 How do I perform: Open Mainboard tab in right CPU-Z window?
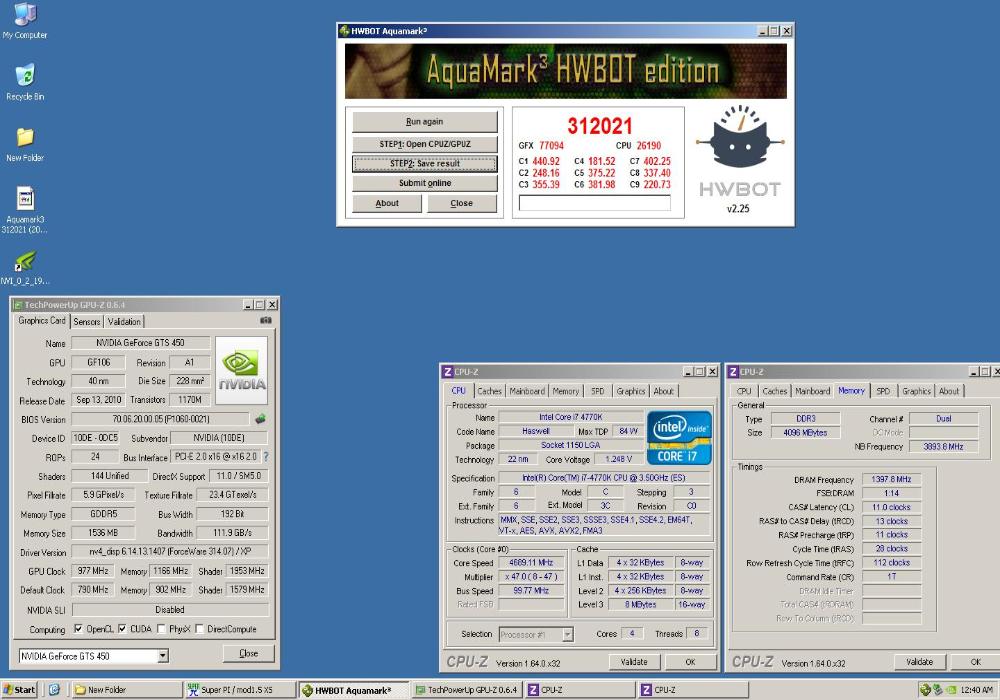pyautogui.click(x=813, y=391)
